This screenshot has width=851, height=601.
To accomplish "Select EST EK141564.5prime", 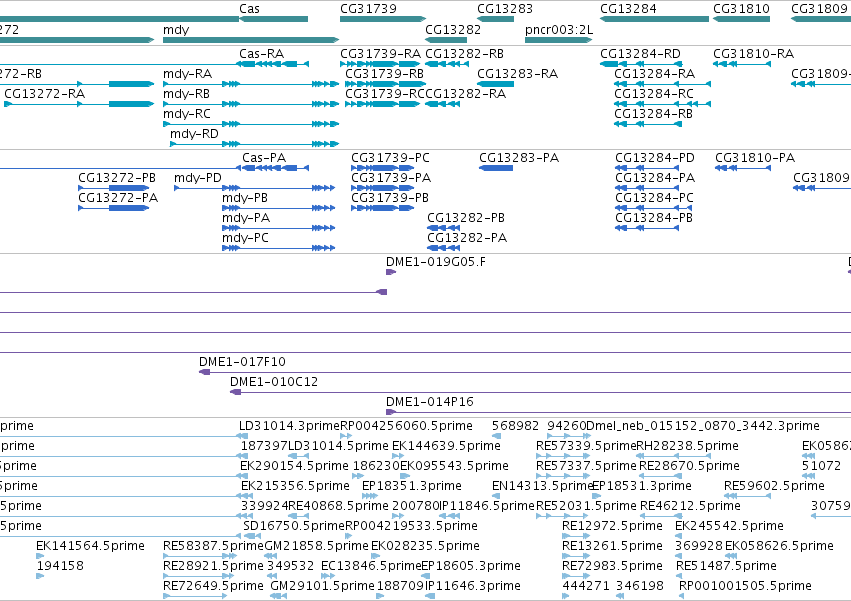I will (90, 546).
